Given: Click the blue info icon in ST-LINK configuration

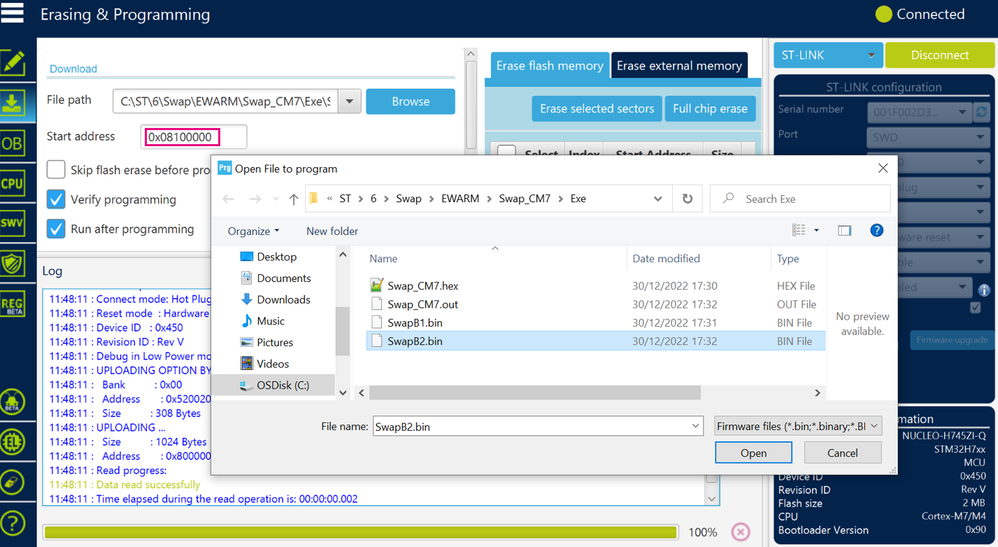Looking at the screenshot, I should click(984, 290).
